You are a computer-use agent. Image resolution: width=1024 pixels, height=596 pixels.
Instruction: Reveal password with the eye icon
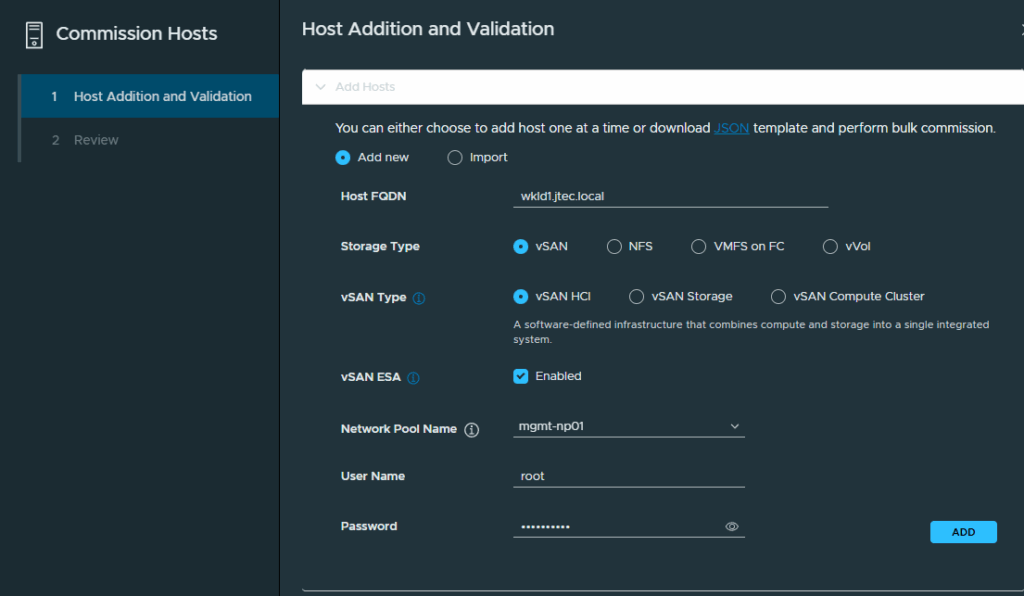coord(731,527)
